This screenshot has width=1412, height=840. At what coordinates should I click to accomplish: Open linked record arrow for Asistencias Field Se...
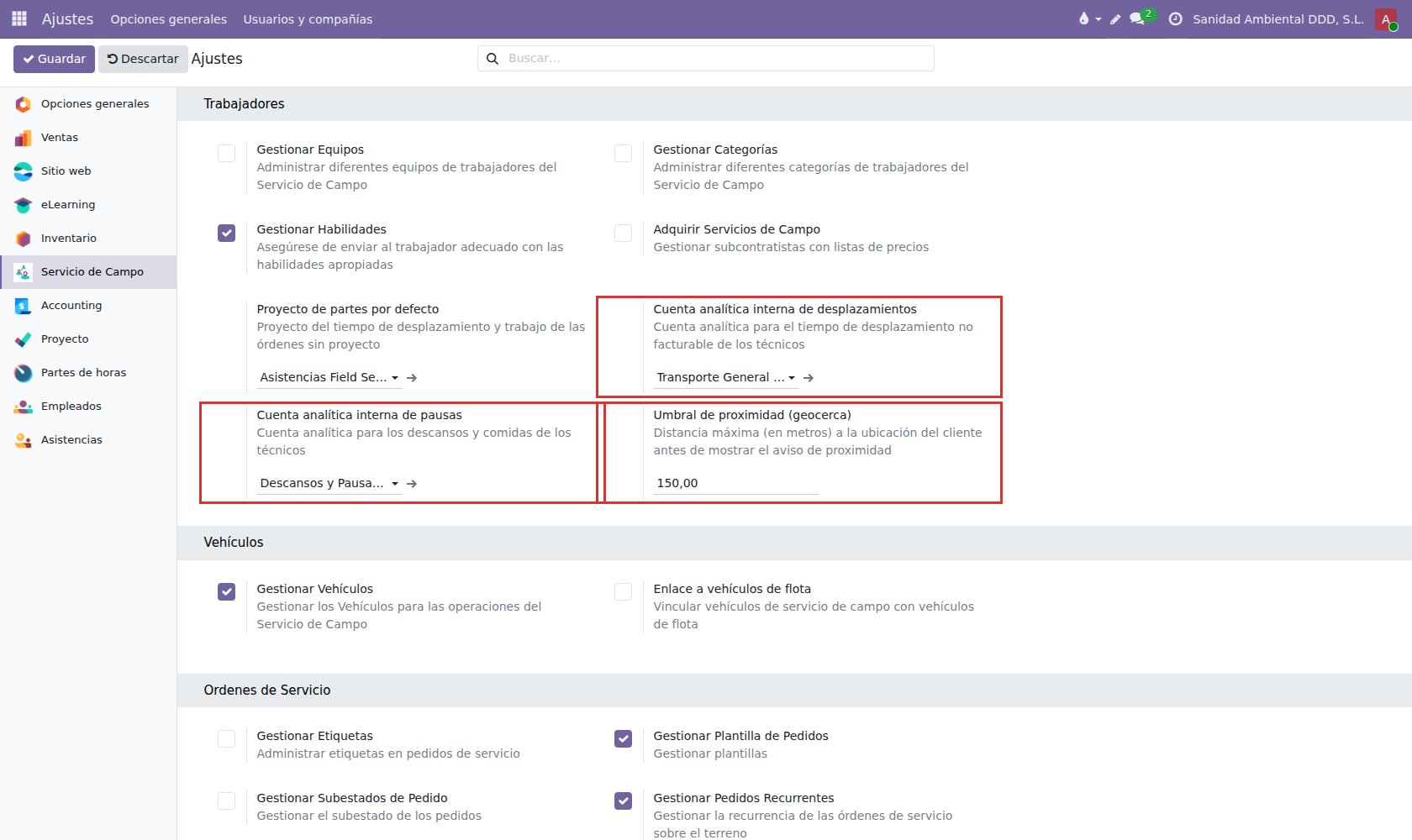412,378
